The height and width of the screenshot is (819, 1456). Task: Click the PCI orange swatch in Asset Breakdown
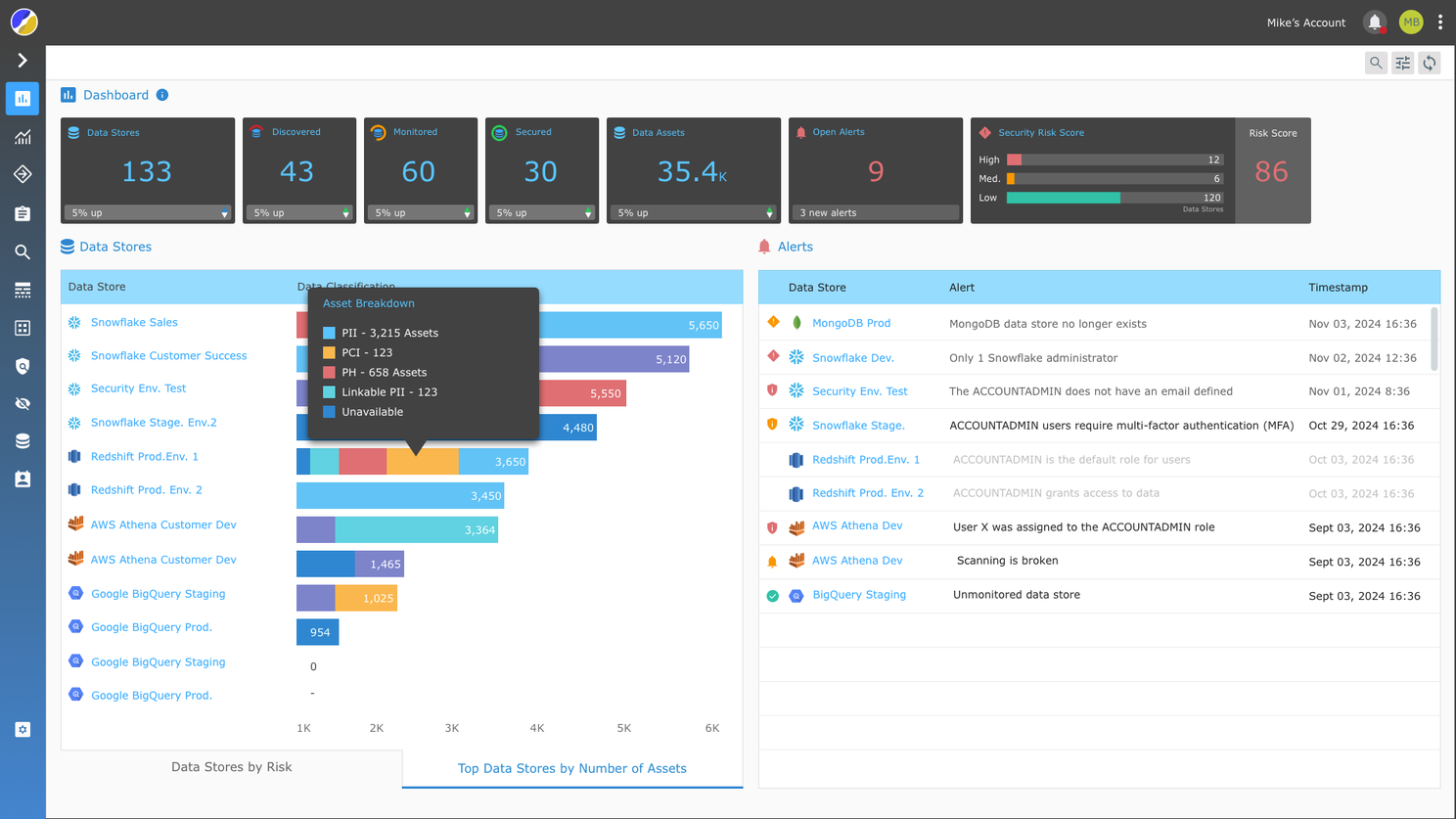329,352
